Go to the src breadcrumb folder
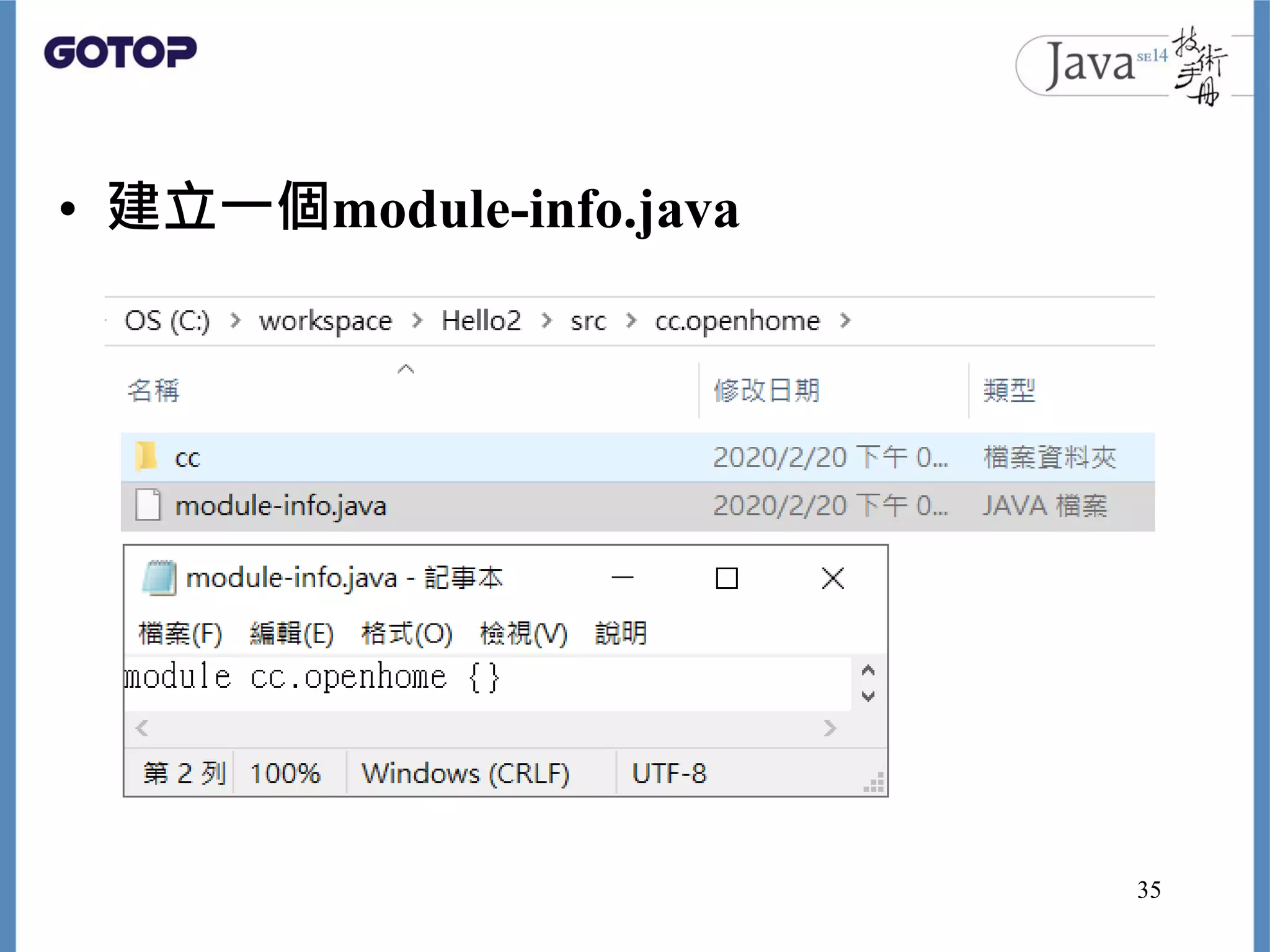 (588, 321)
